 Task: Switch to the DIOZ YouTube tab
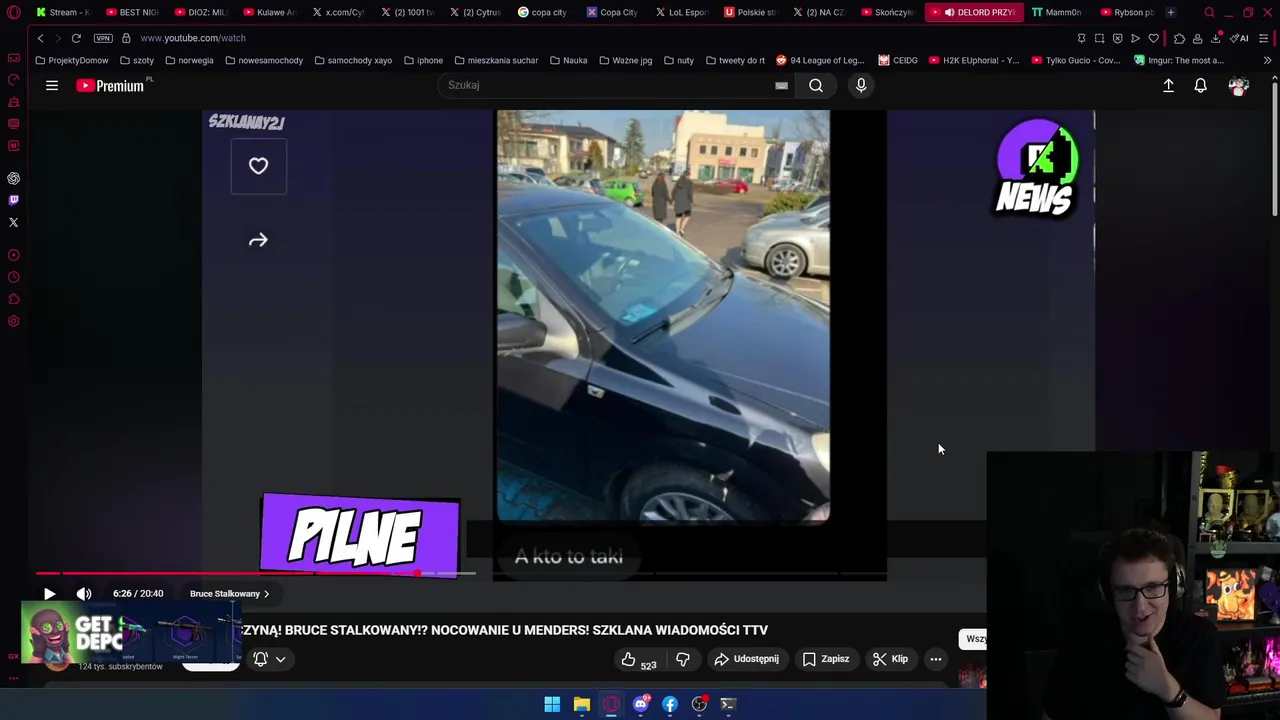coord(201,12)
